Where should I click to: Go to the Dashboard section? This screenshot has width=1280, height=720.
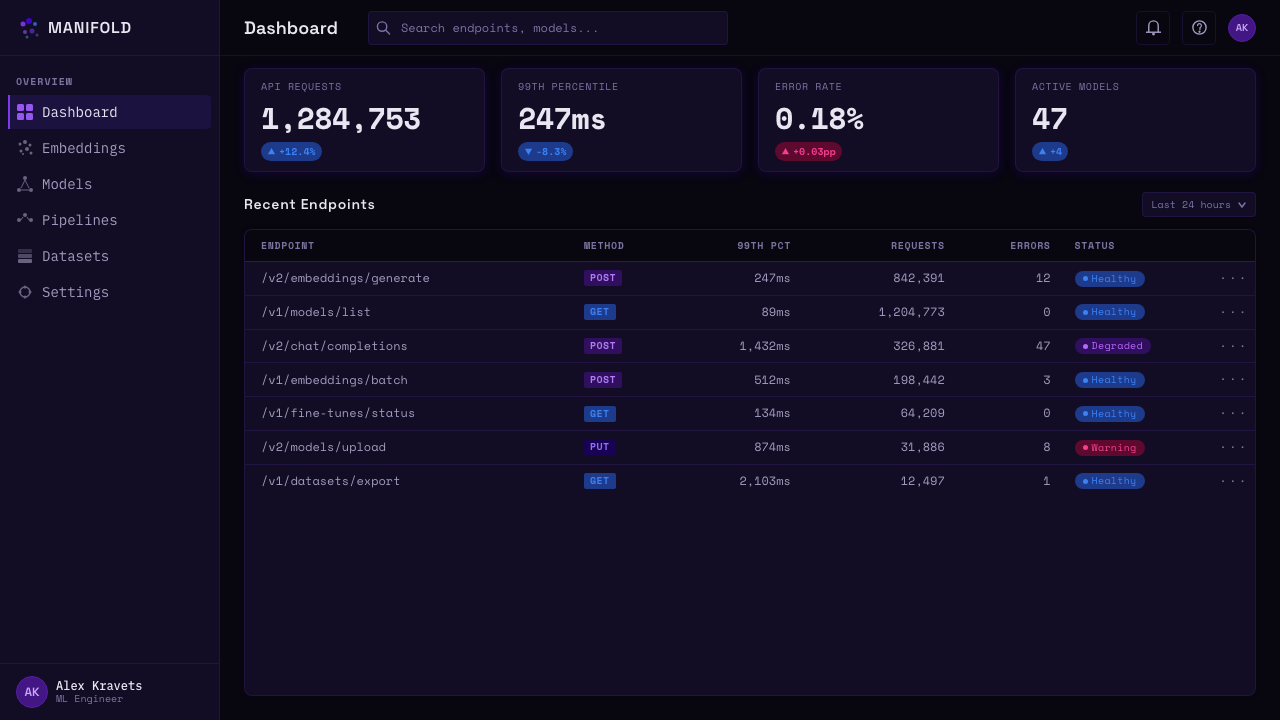coord(110,112)
